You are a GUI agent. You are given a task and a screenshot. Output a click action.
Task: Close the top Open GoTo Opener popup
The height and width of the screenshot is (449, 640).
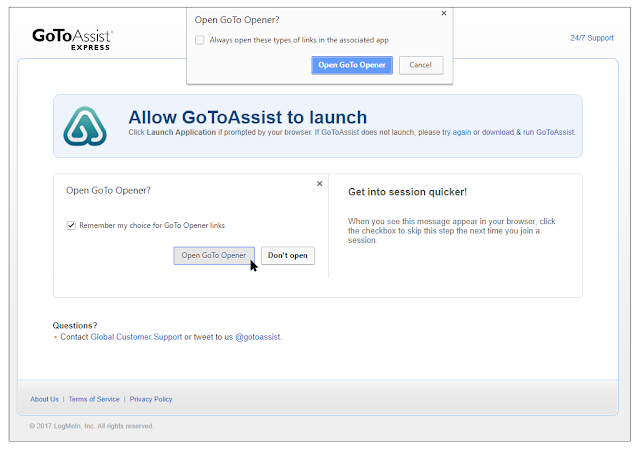(444, 13)
